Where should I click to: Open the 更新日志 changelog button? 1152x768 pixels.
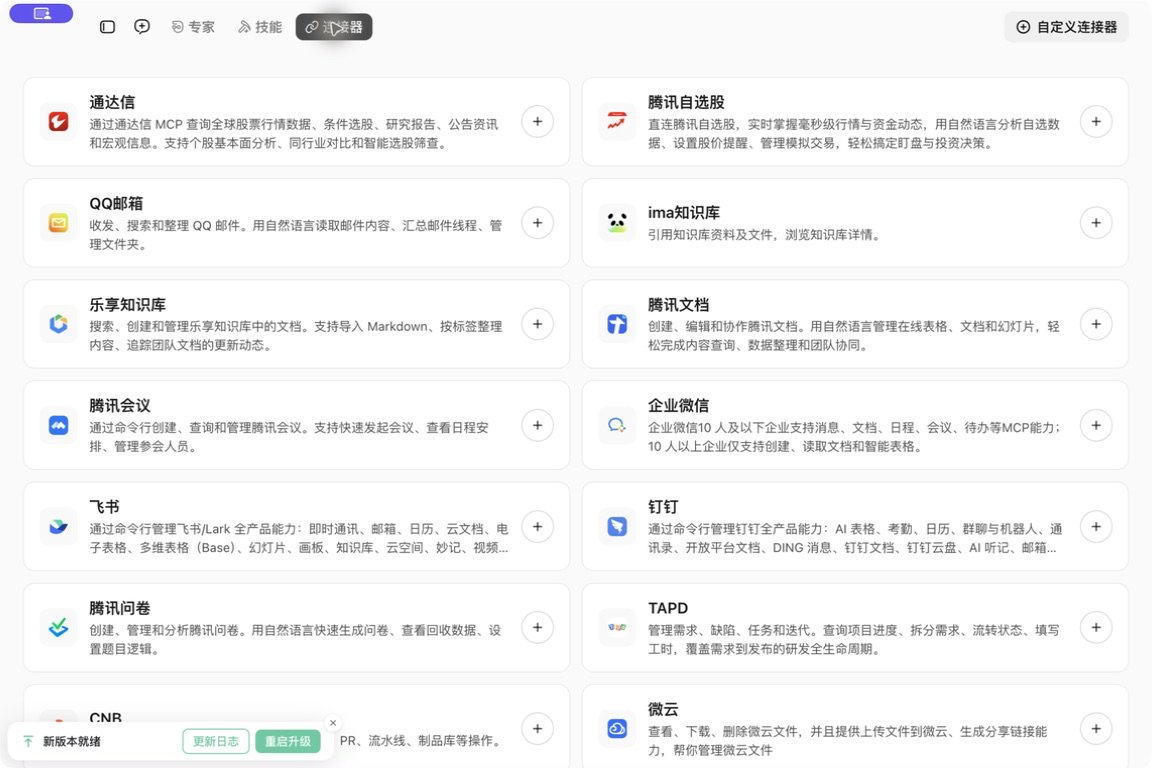click(x=216, y=742)
